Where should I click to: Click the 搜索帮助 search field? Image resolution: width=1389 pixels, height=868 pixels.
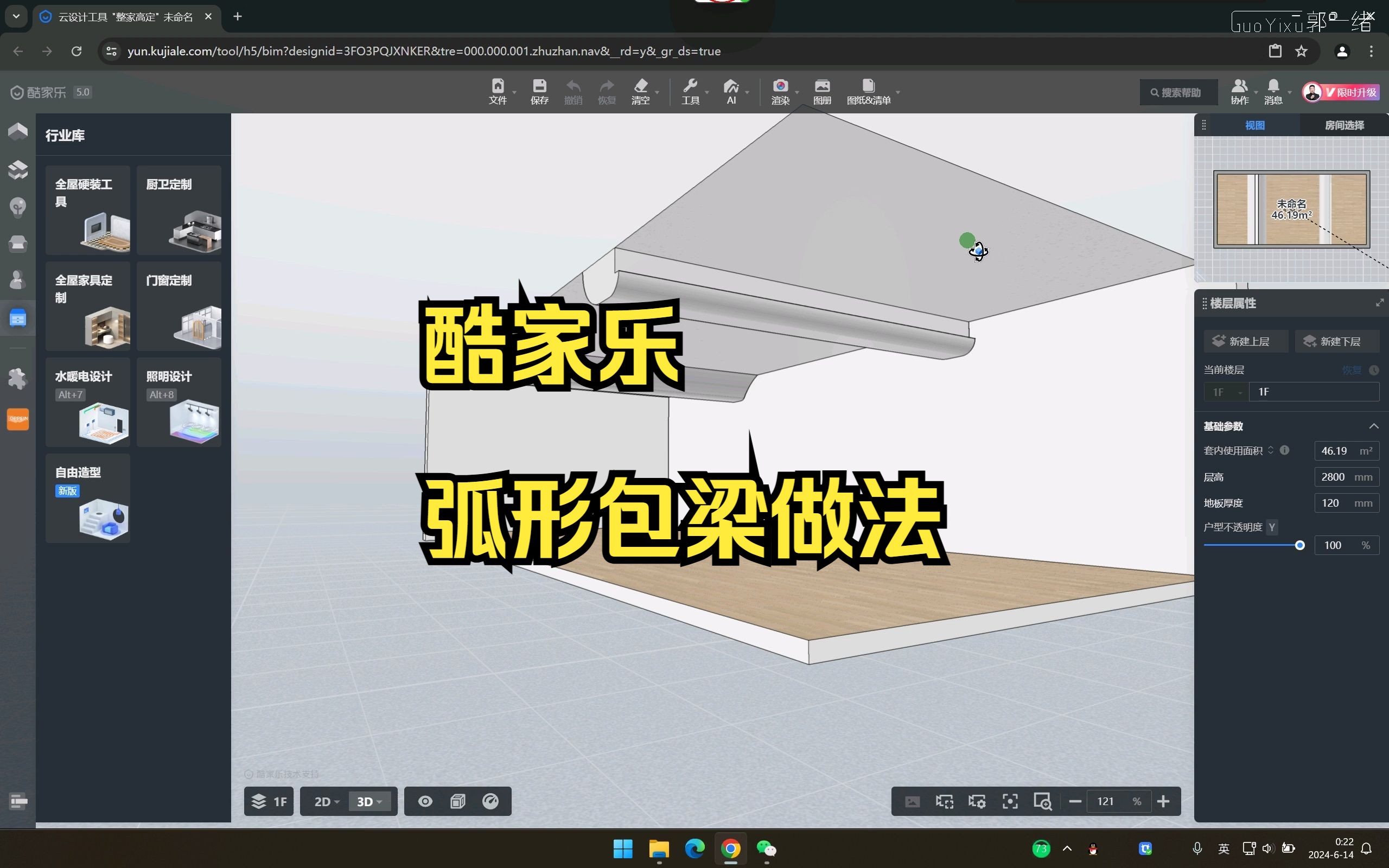(x=1178, y=92)
